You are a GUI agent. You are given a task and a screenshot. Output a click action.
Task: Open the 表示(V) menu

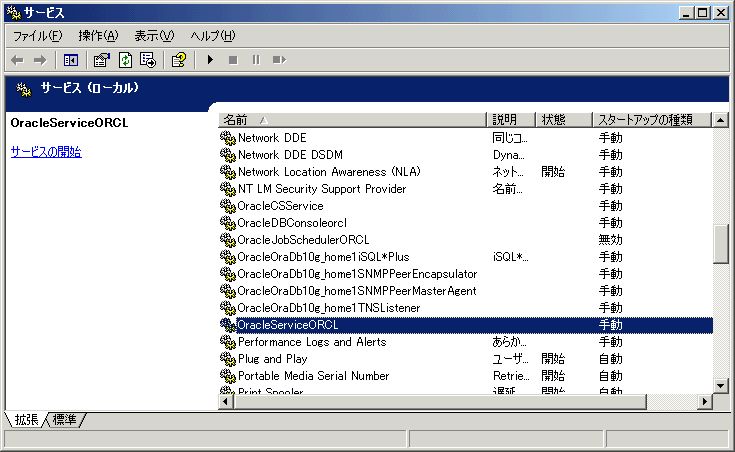click(154, 36)
